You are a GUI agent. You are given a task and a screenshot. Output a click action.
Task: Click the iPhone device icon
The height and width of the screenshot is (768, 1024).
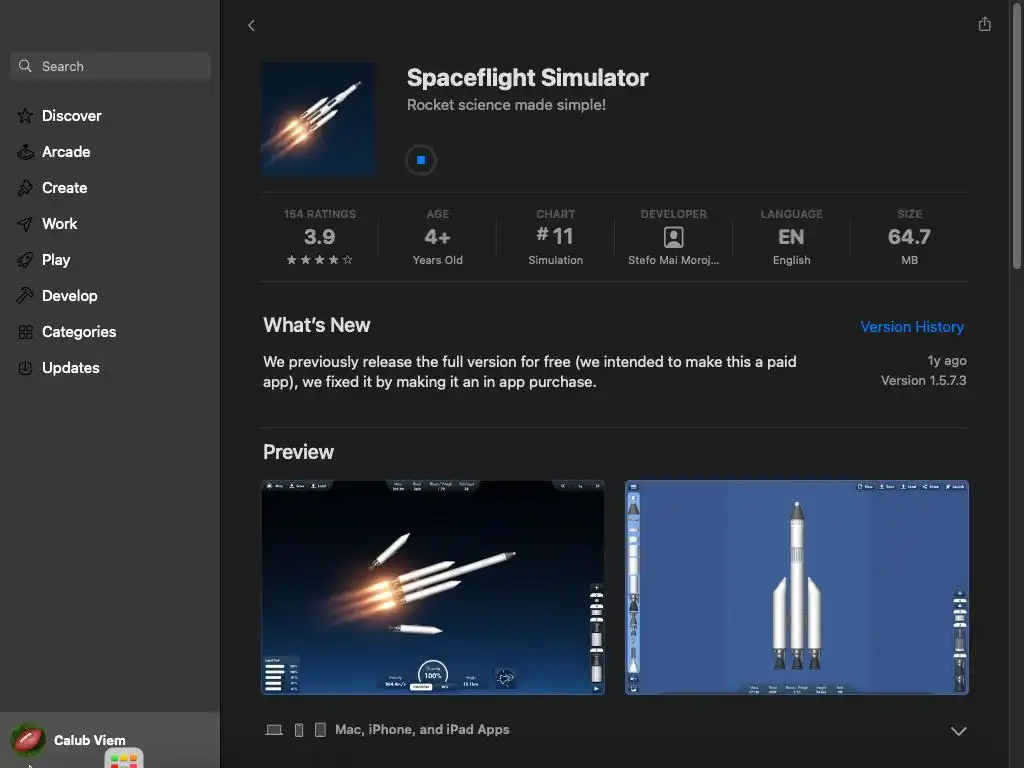(x=298, y=730)
